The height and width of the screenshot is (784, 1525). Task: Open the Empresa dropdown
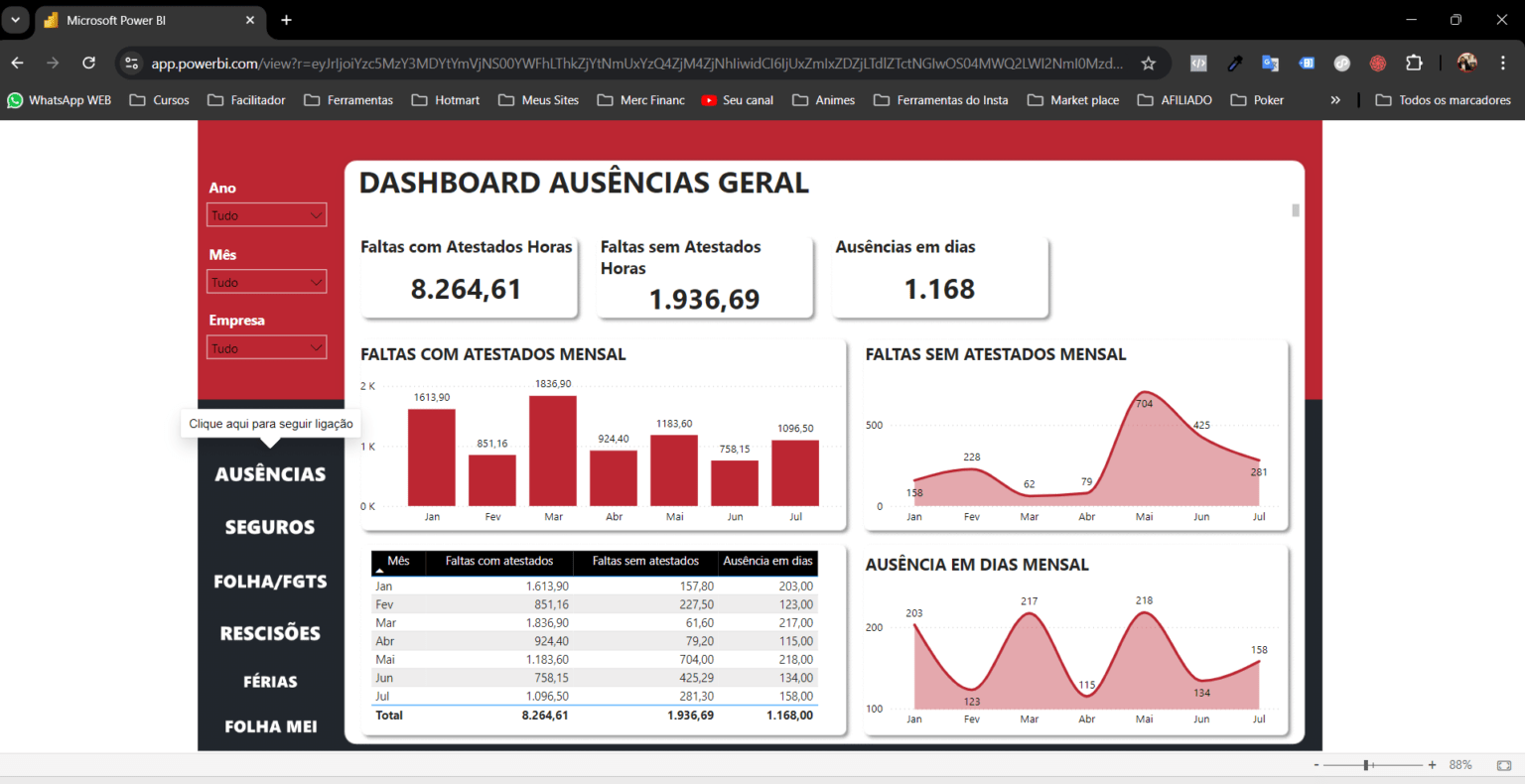pyautogui.click(x=266, y=346)
